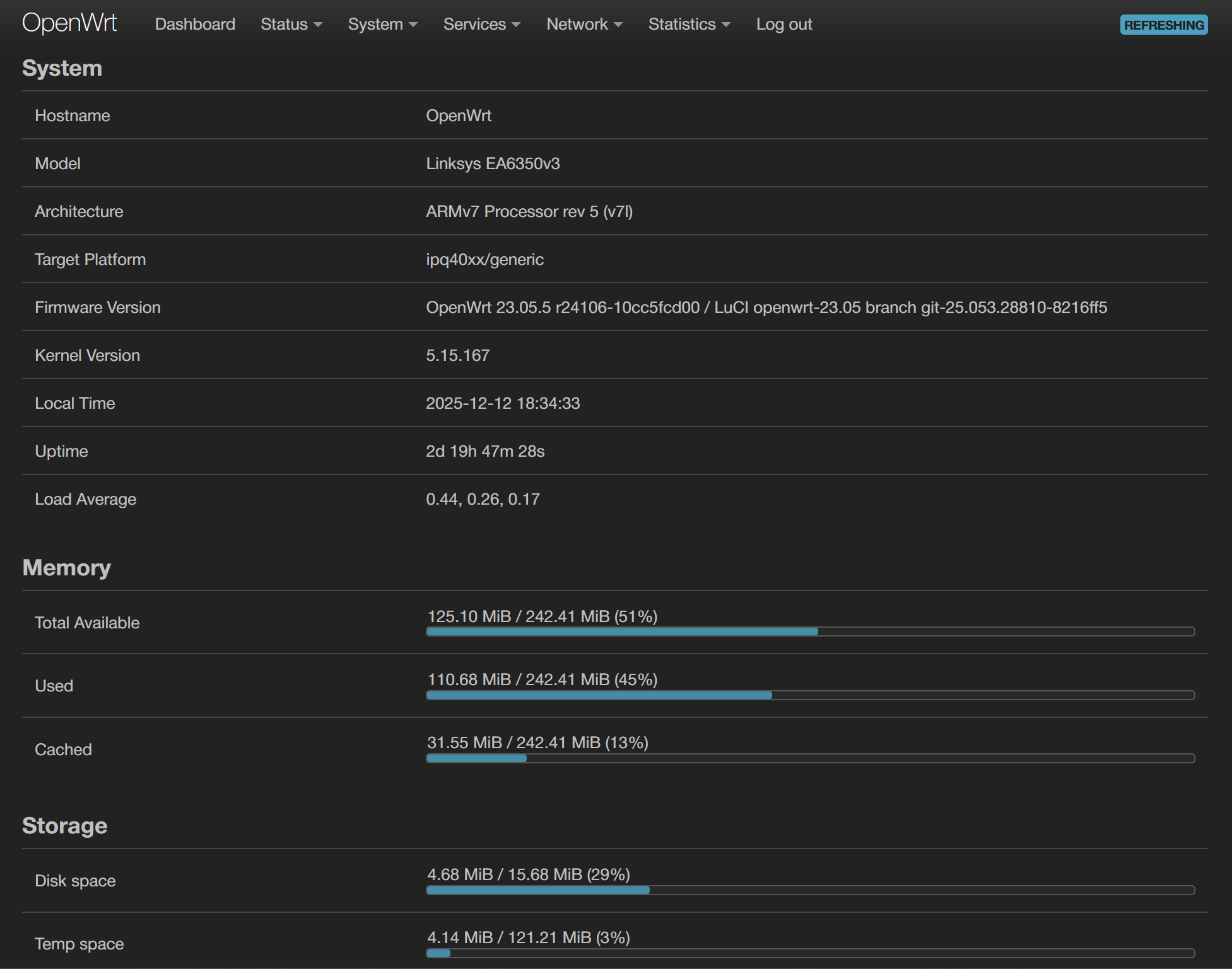1232x969 pixels.
Task: Click the Temp space usage bar
Action: (x=810, y=953)
